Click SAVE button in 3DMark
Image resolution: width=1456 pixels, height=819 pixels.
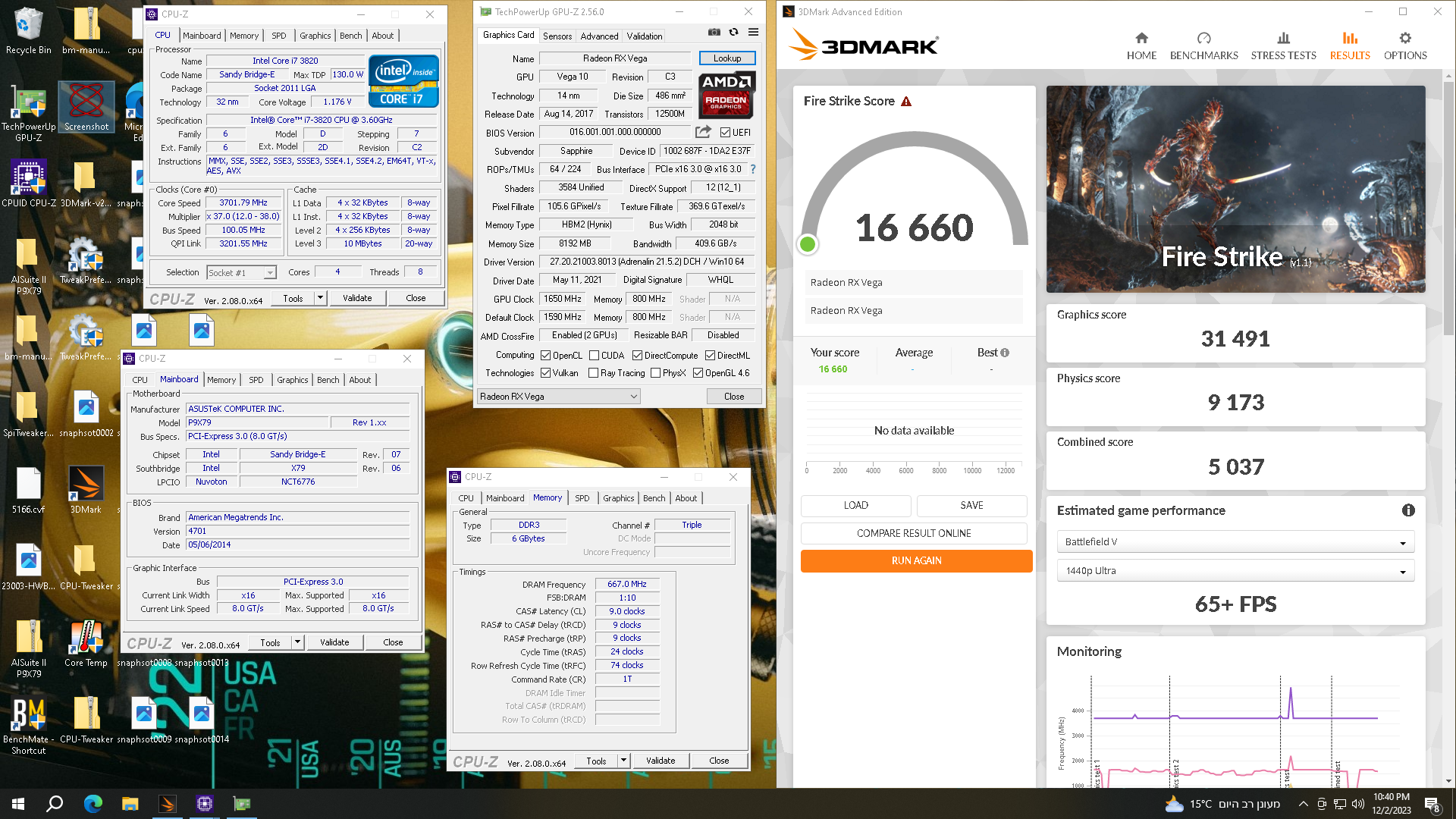pyautogui.click(x=971, y=506)
